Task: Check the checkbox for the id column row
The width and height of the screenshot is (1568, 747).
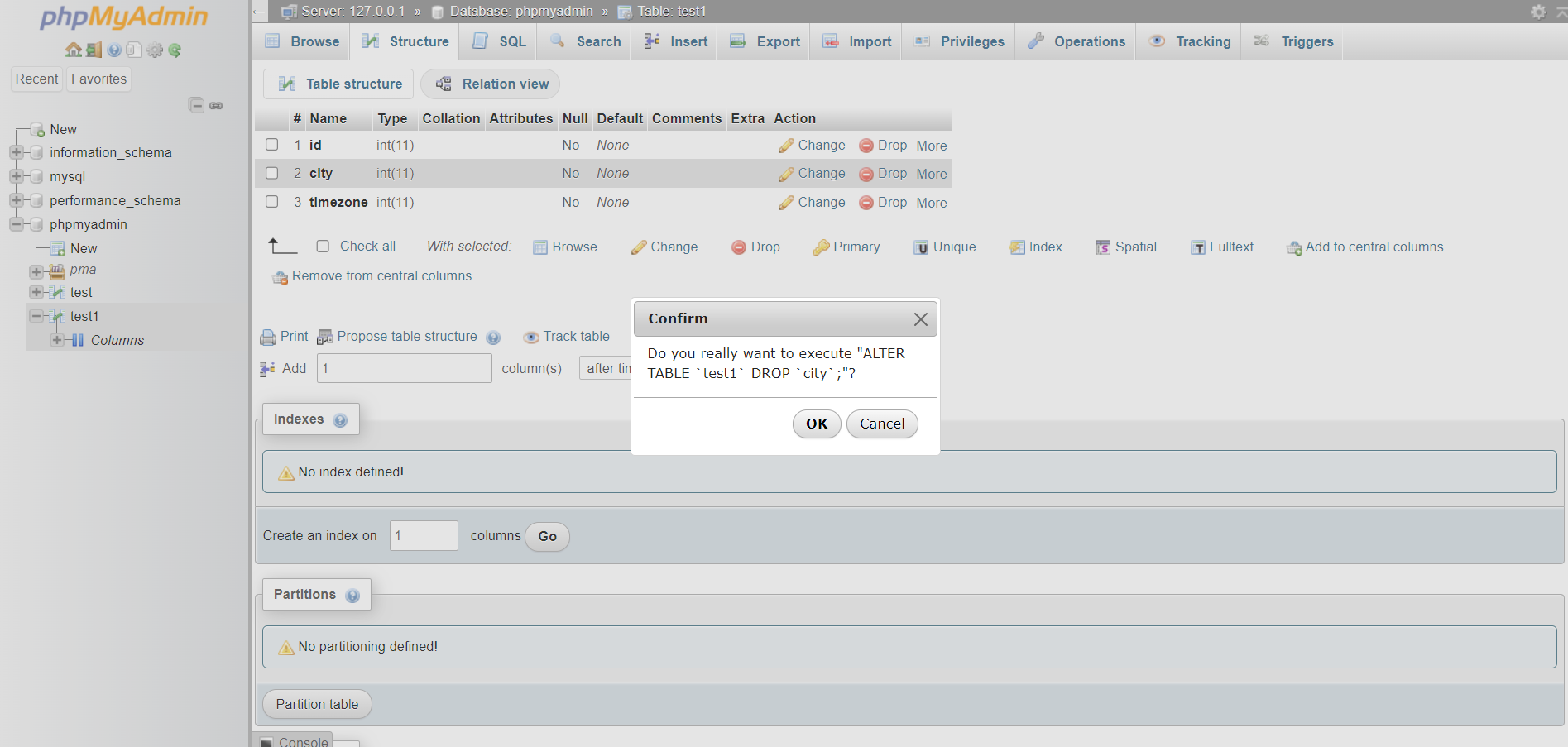Action: click(x=271, y=145)
